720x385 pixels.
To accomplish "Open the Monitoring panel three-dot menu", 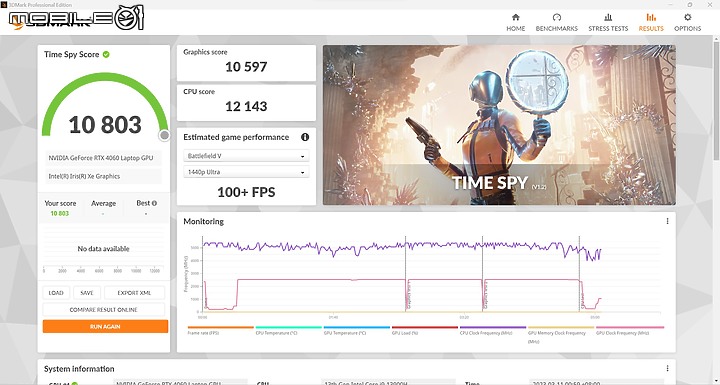I will [x=667, y=221].
